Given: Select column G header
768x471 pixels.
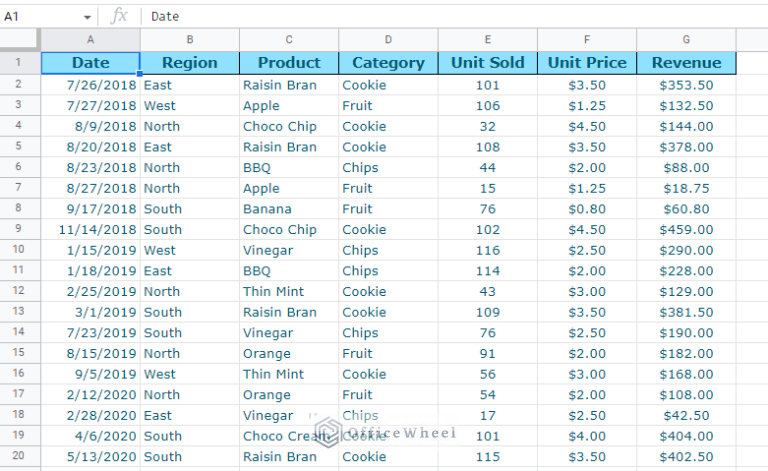Looking at the screenshot, I should pos(686,39).
